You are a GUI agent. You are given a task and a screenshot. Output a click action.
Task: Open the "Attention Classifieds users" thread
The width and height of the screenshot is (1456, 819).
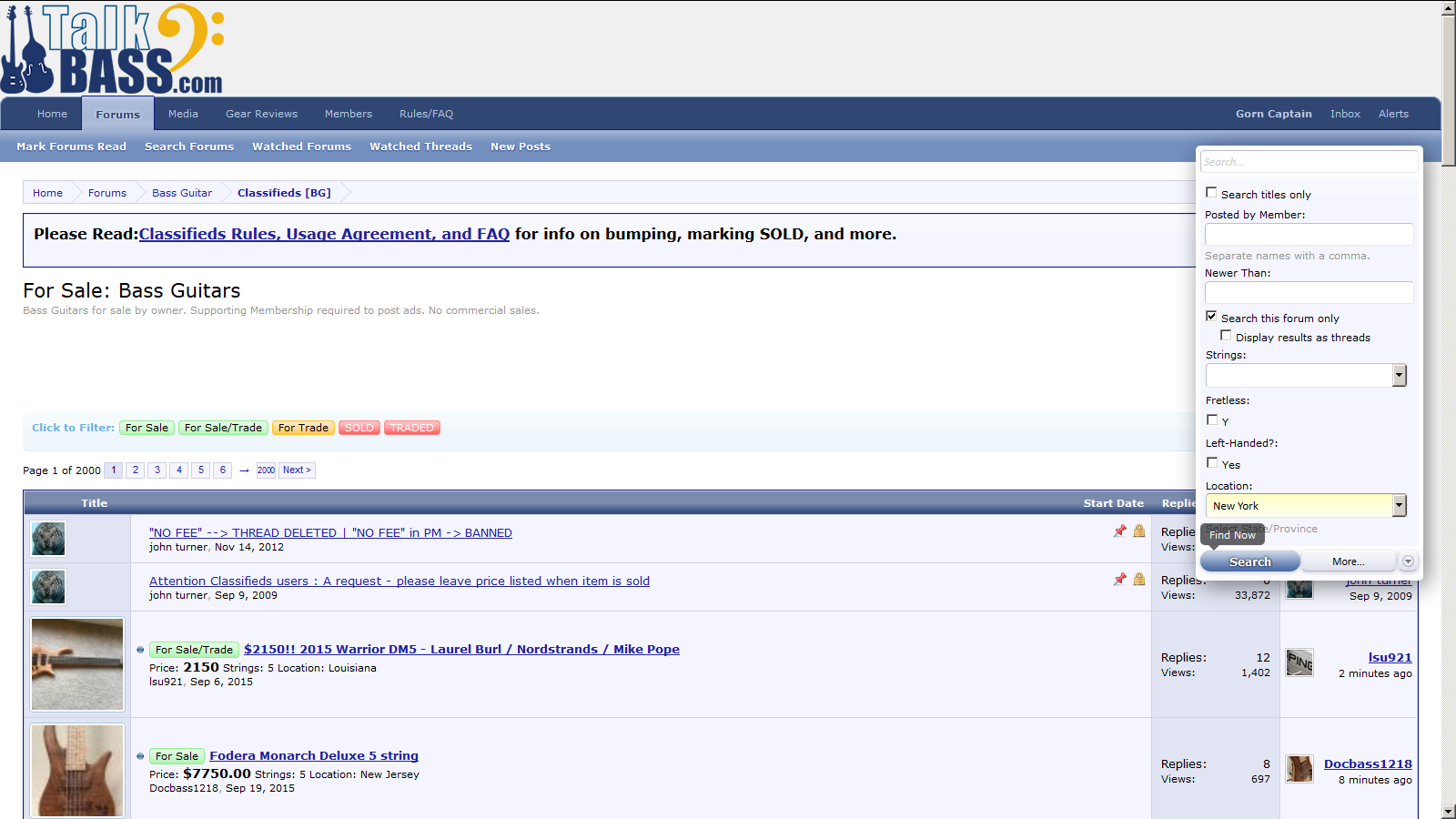click(x=399, y=581)
